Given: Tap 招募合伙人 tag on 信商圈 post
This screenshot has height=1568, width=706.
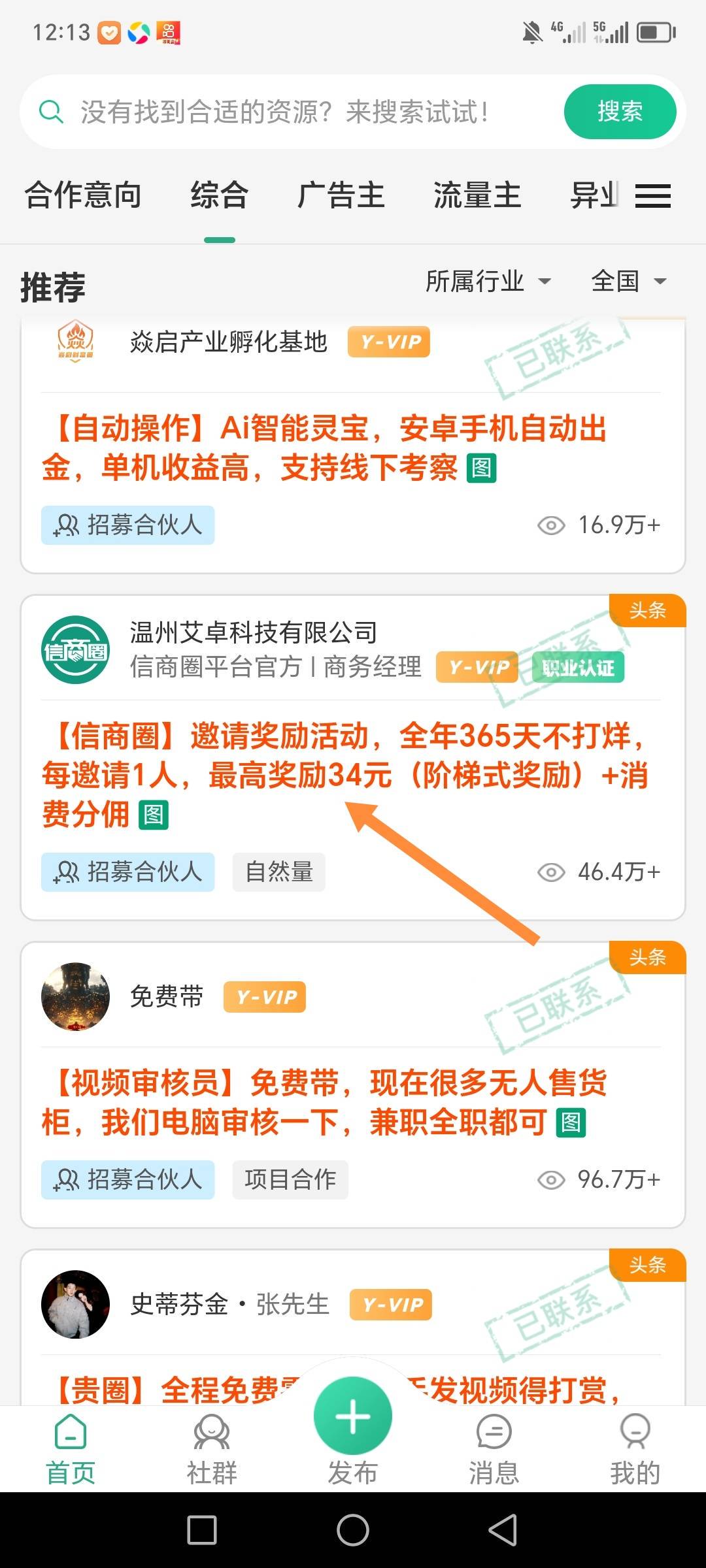Looking at the screenshot, I should [128, 872].
